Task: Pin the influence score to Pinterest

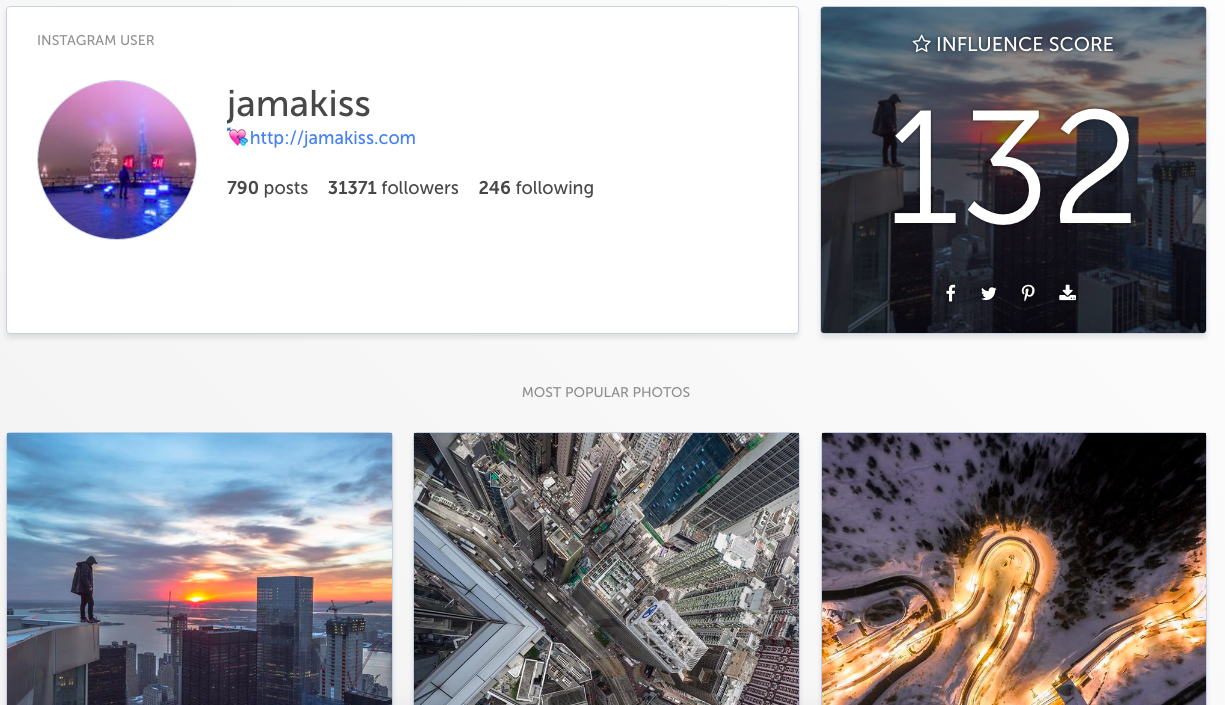Action: tap(1028, 293)
